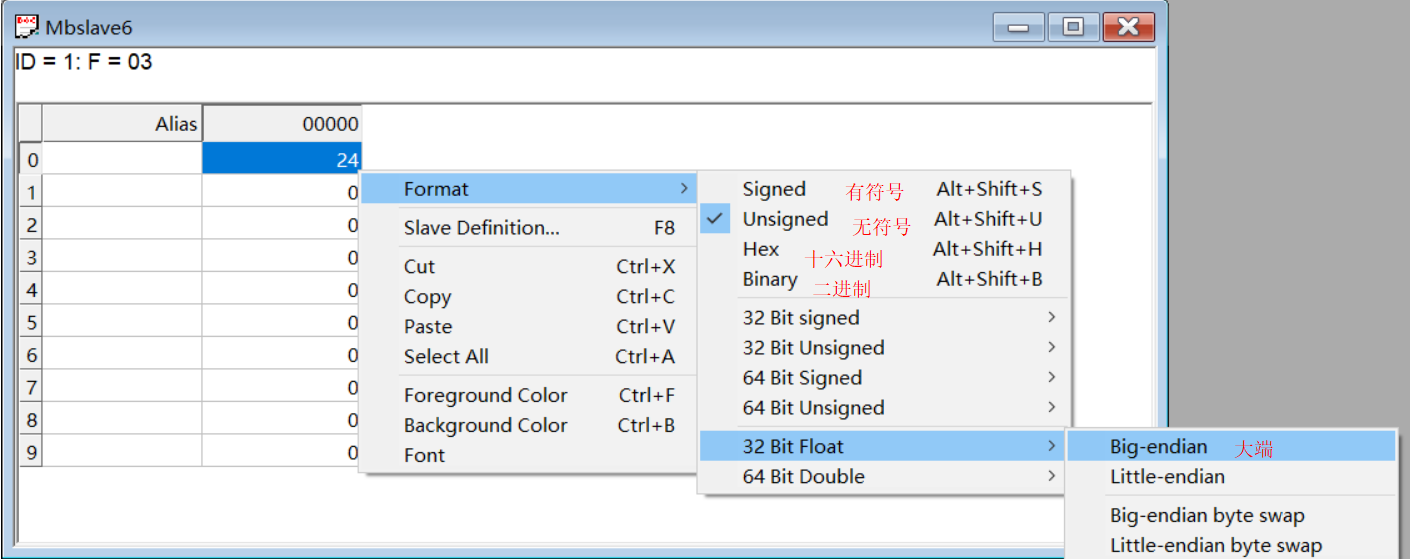Select the checked Unsigned format option
Viewport: 1410px width, 559px height.
[x=785, y=219]
